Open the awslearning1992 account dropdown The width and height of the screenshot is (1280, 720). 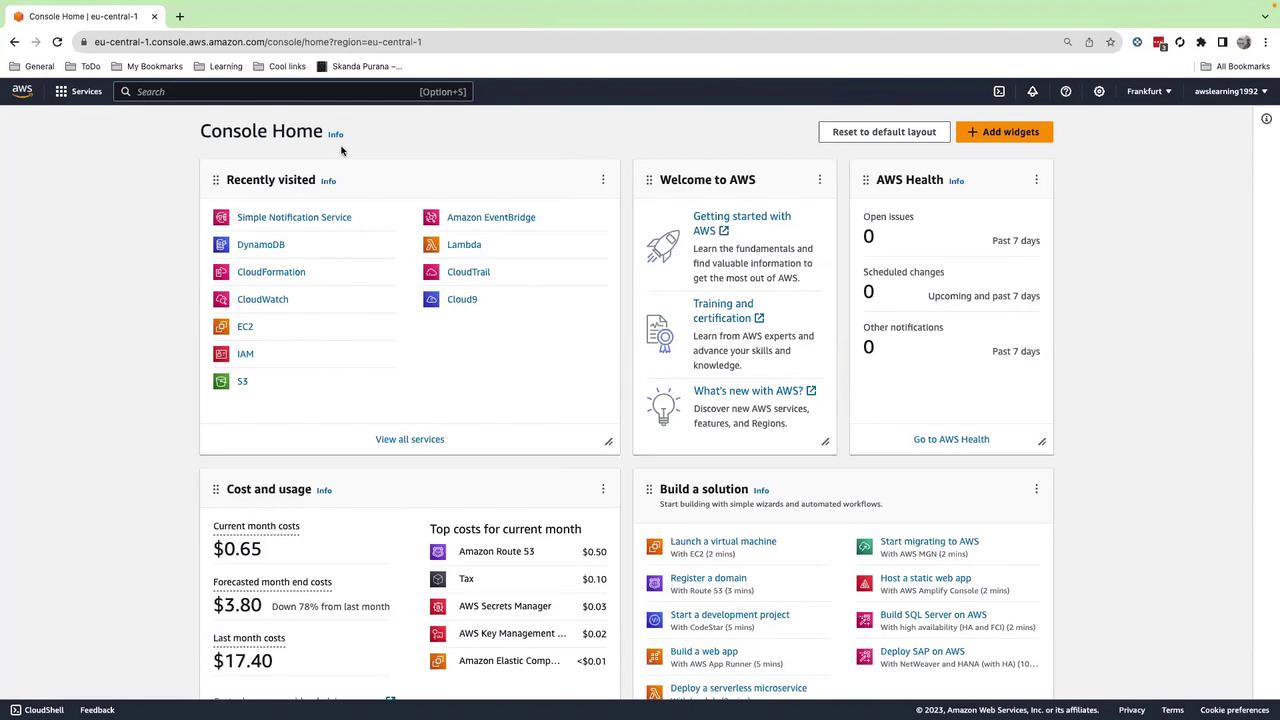[1231, 91]
